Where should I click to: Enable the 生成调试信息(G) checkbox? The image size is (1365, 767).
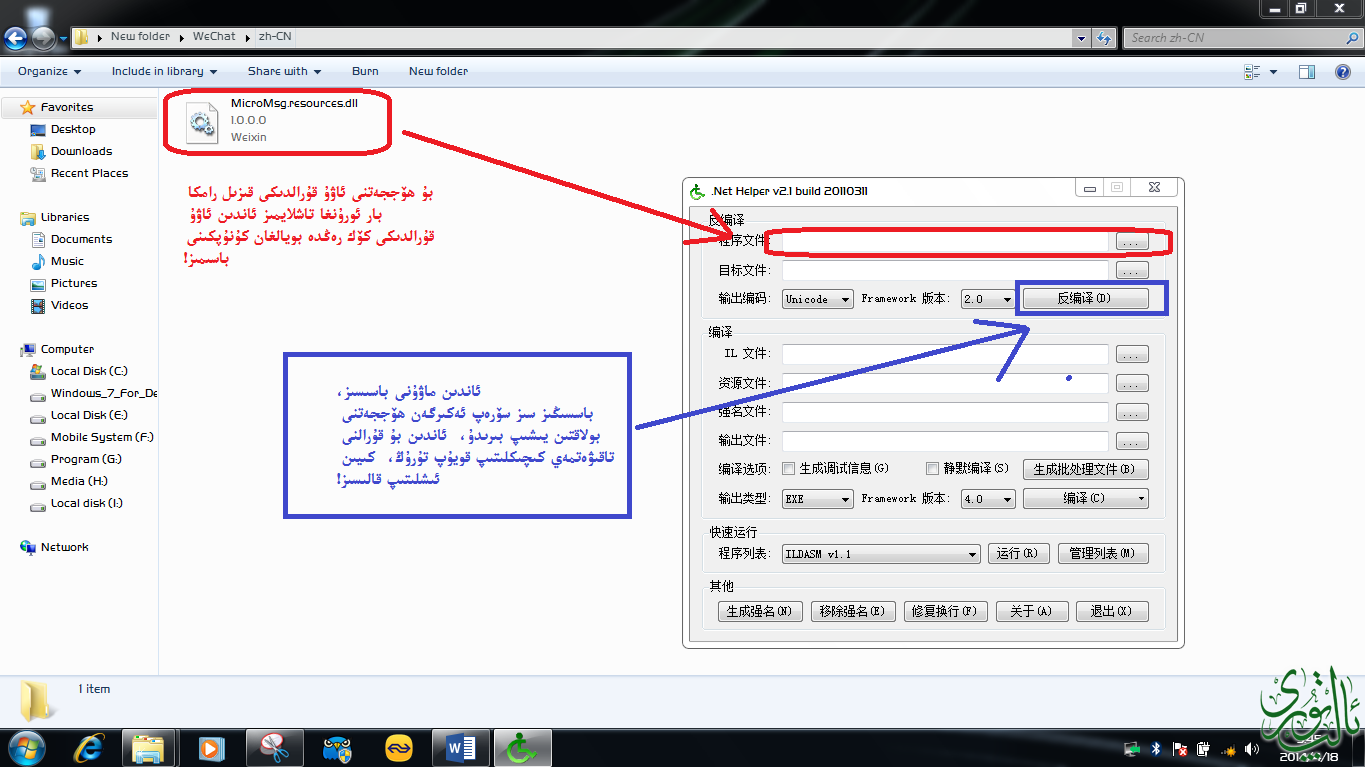789,468
